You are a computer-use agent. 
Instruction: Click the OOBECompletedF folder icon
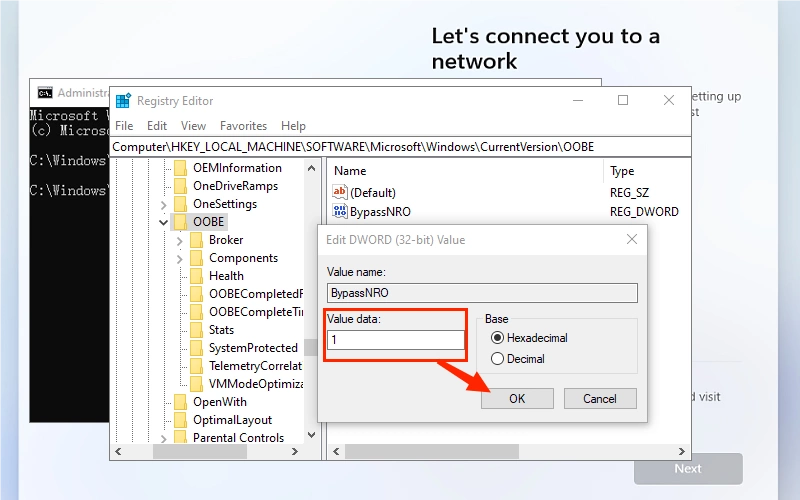pos(196,294)
